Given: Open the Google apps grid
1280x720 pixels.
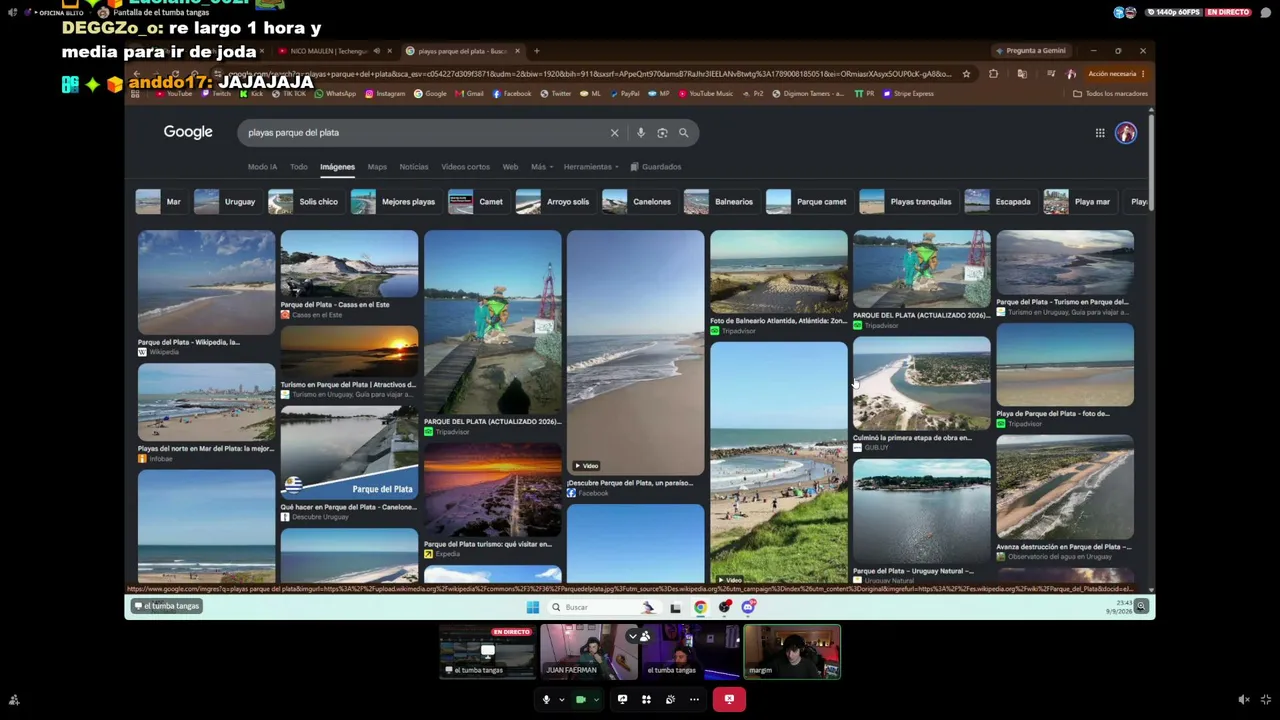Looking at the screenshot, I should pos(1100,133).
